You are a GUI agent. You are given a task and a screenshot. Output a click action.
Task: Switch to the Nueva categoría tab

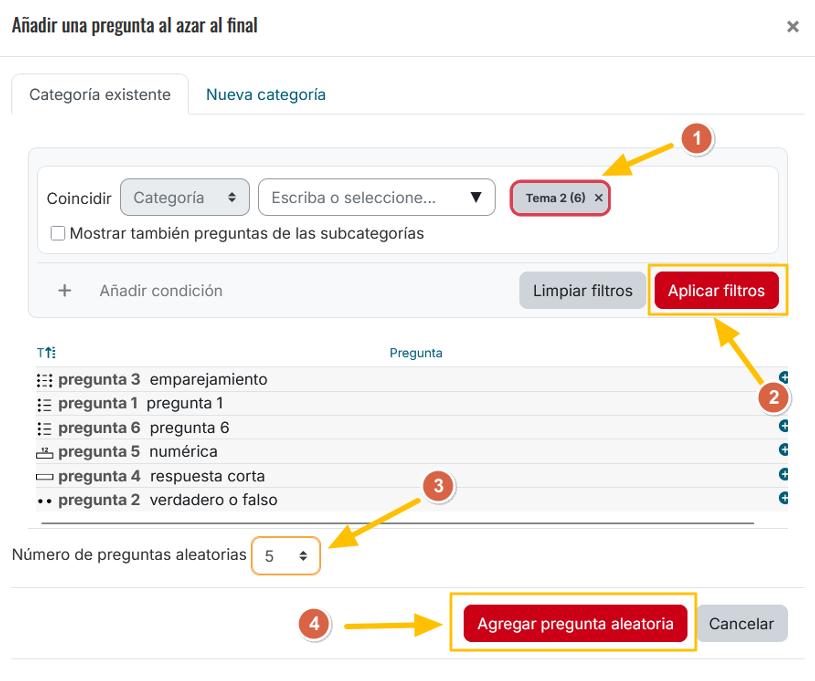[266, 95]
